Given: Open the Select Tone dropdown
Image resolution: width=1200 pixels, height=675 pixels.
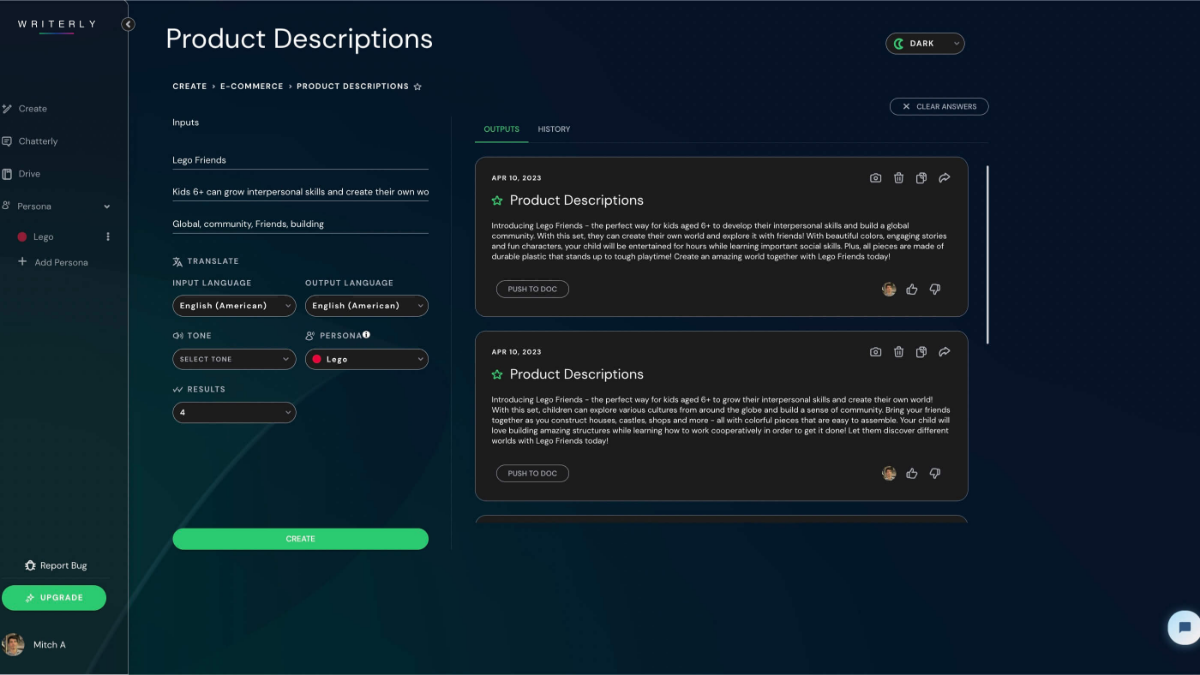Looking at the screenshot, I should point(234,359).
